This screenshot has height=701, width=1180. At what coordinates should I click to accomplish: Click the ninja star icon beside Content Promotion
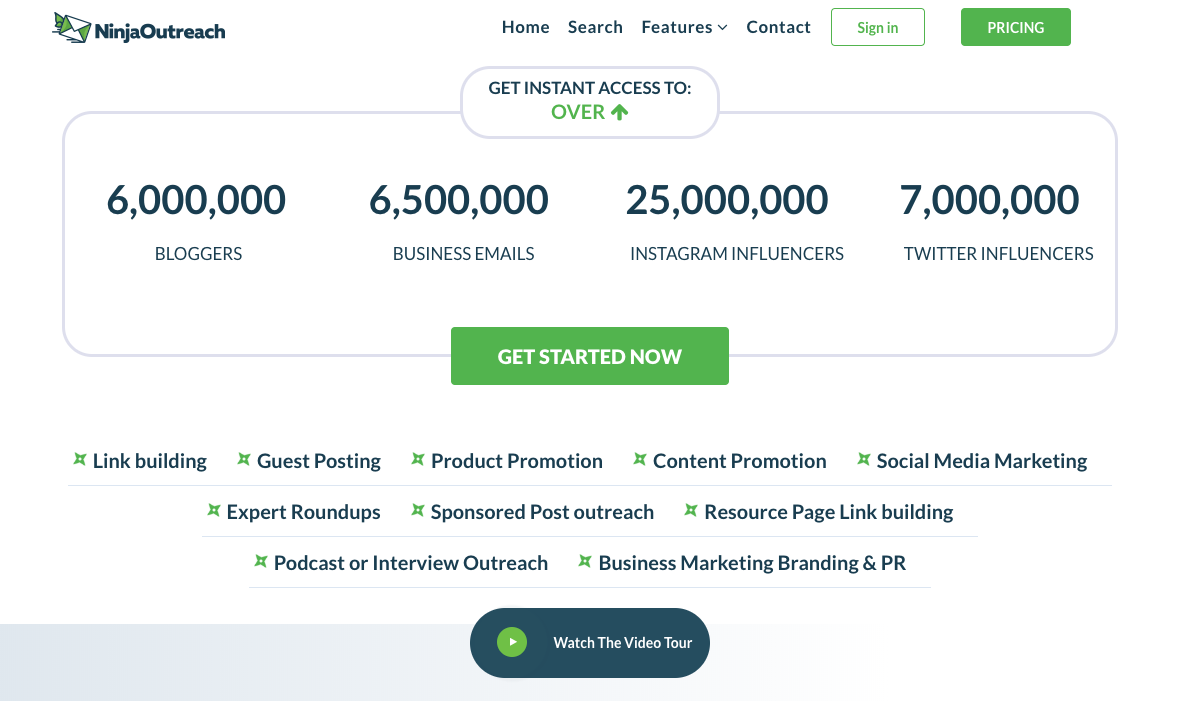click(x=640, y=459)
